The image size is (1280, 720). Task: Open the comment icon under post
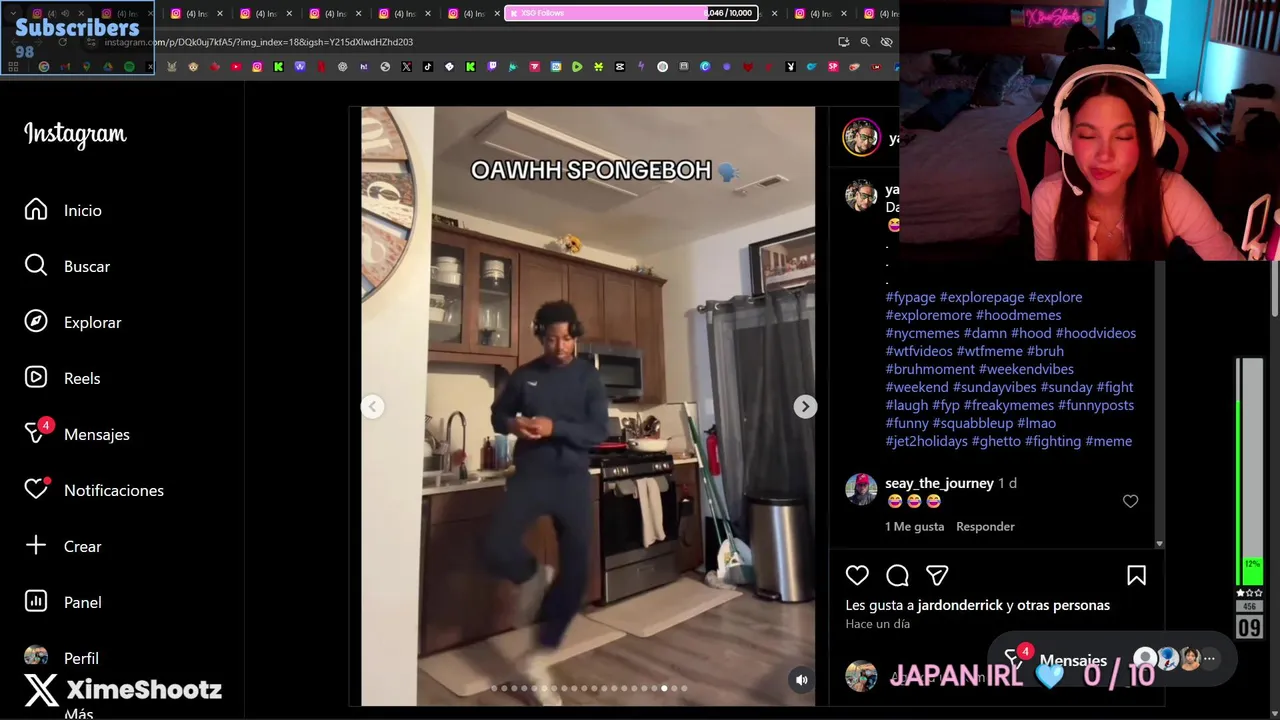coord(897,575)
